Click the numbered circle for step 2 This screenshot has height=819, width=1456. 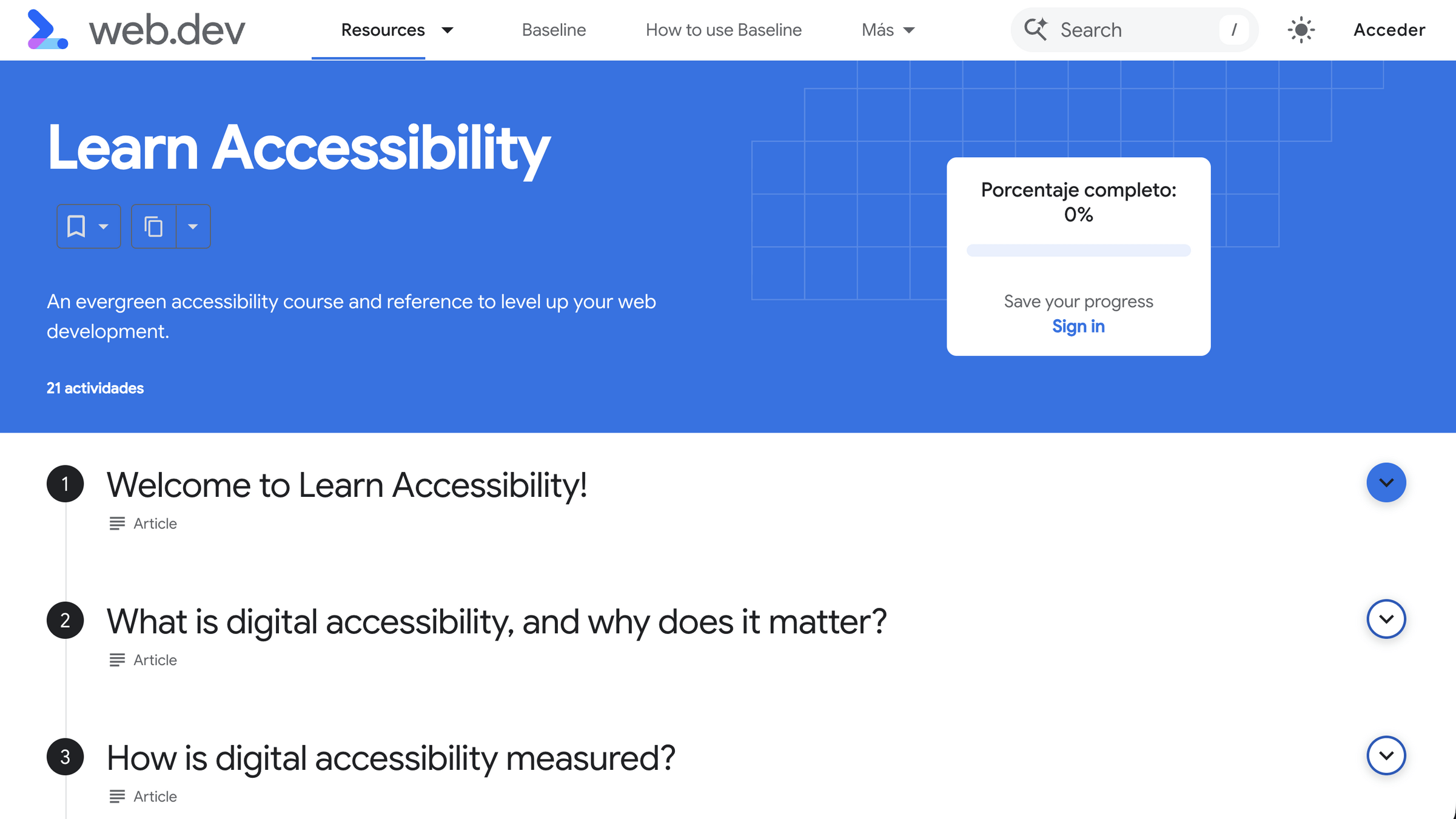click(x=65, y=619)
